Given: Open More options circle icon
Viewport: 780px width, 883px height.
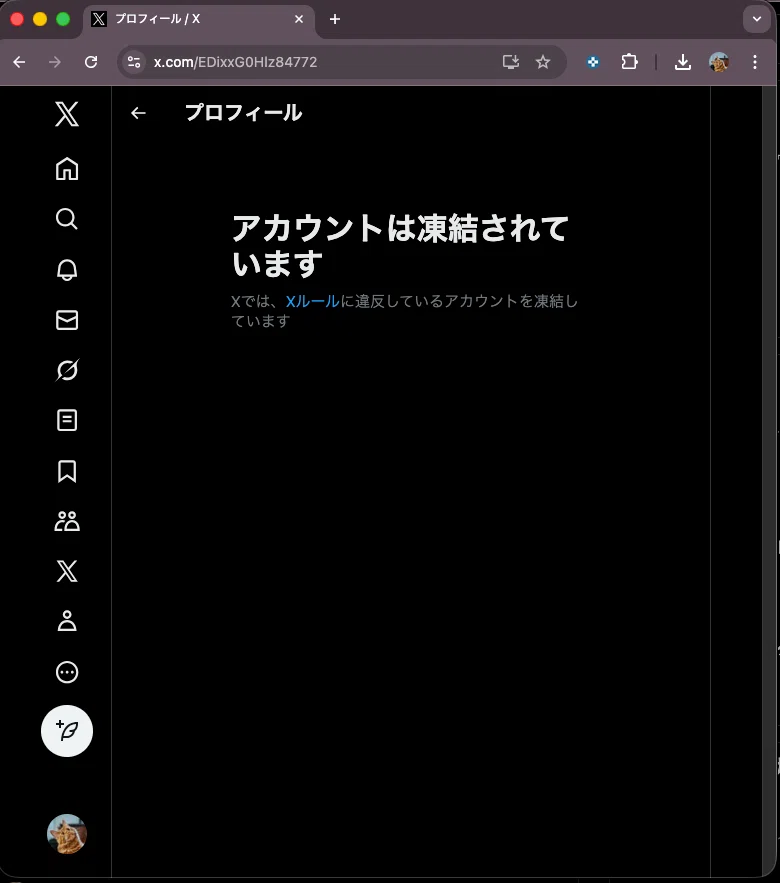Looking at the screenshot, I should pyautogui.click(x=67, y=672).
